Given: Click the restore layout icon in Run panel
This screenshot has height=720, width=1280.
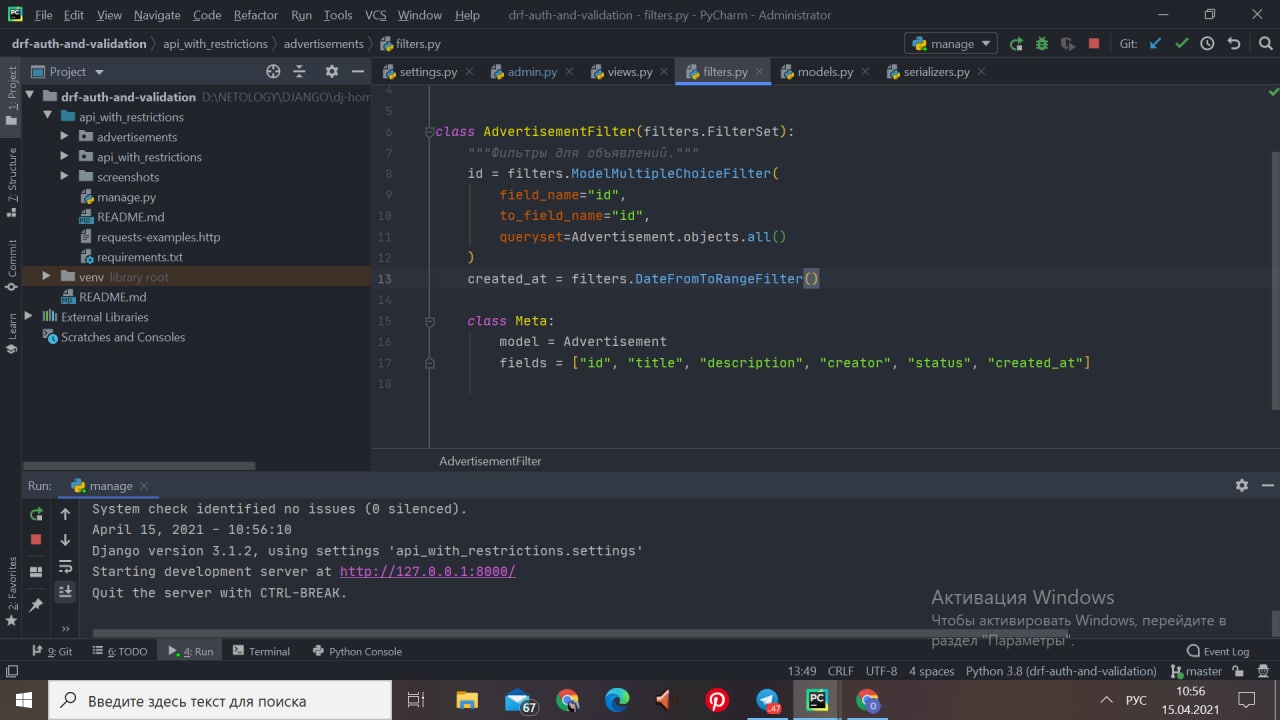Looking at the screenshot, I should (36, 572).
